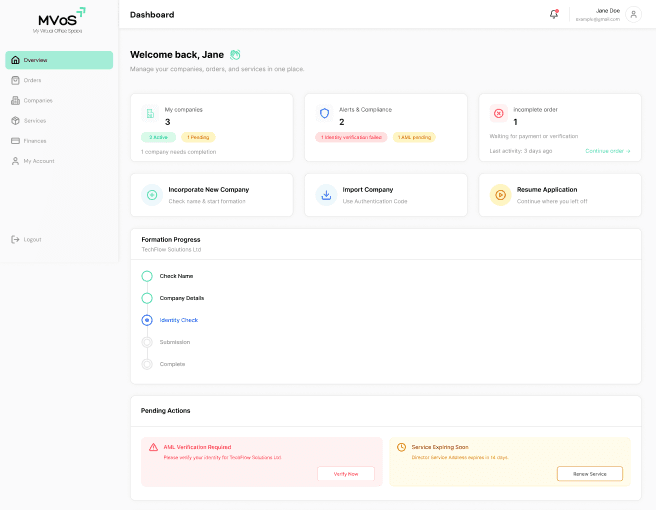This screenshot has width=656, height=510.
Task: Click the TechFlow Solutions Ltd subtitle
Action: coord(171,250)
